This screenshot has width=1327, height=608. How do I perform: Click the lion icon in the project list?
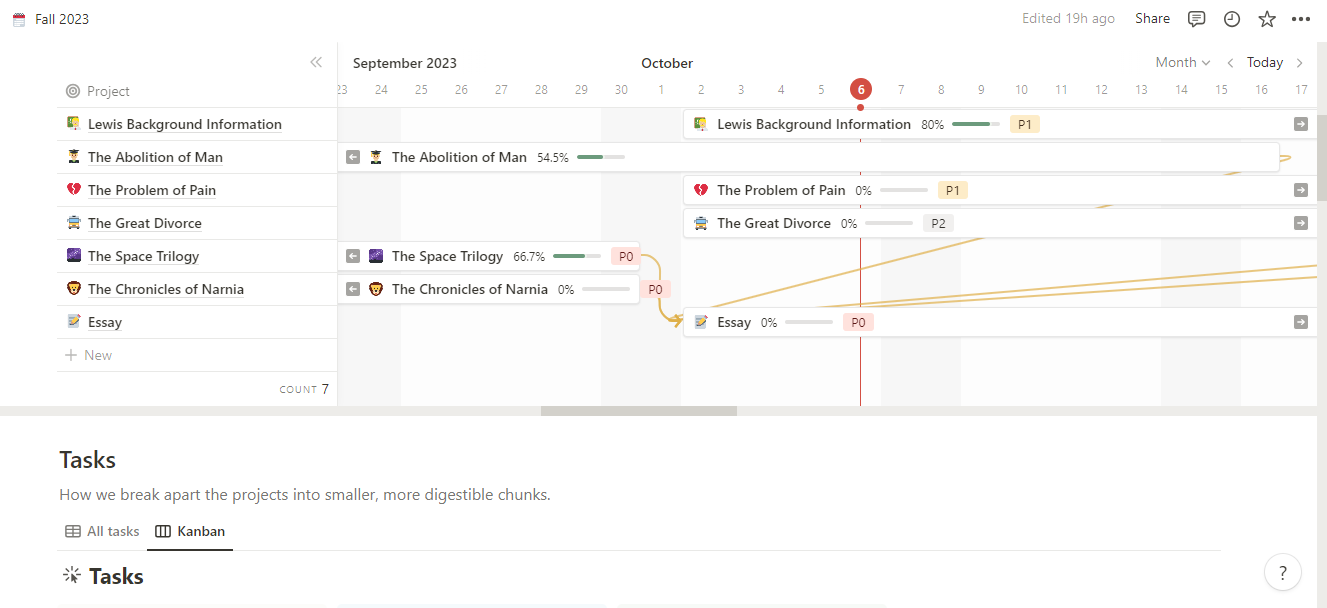tap(74, 289)
